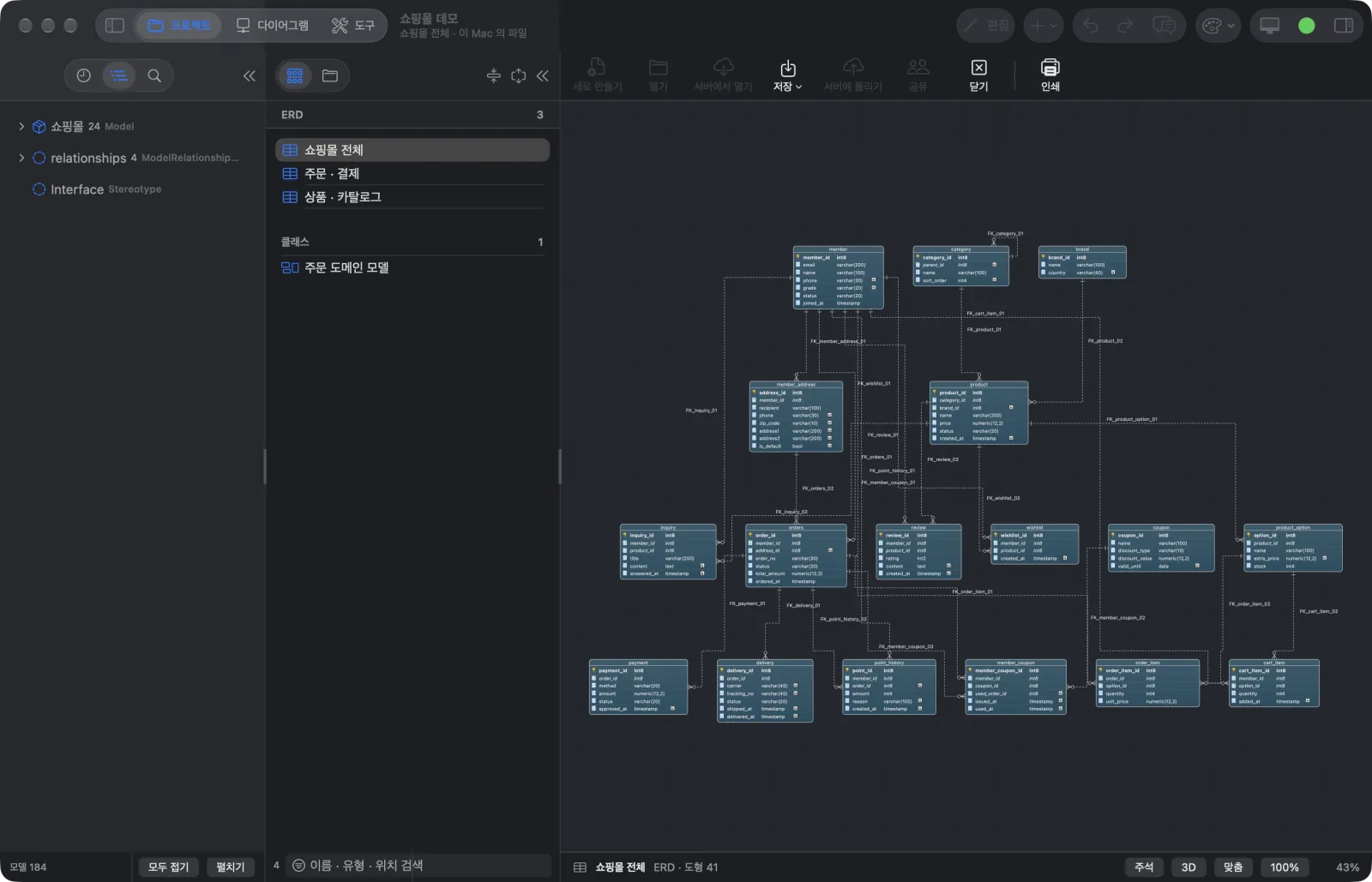The width and height of the screenshot is (1372, 882).
Task: Click the ERD section header
Action: pos(412,115)
